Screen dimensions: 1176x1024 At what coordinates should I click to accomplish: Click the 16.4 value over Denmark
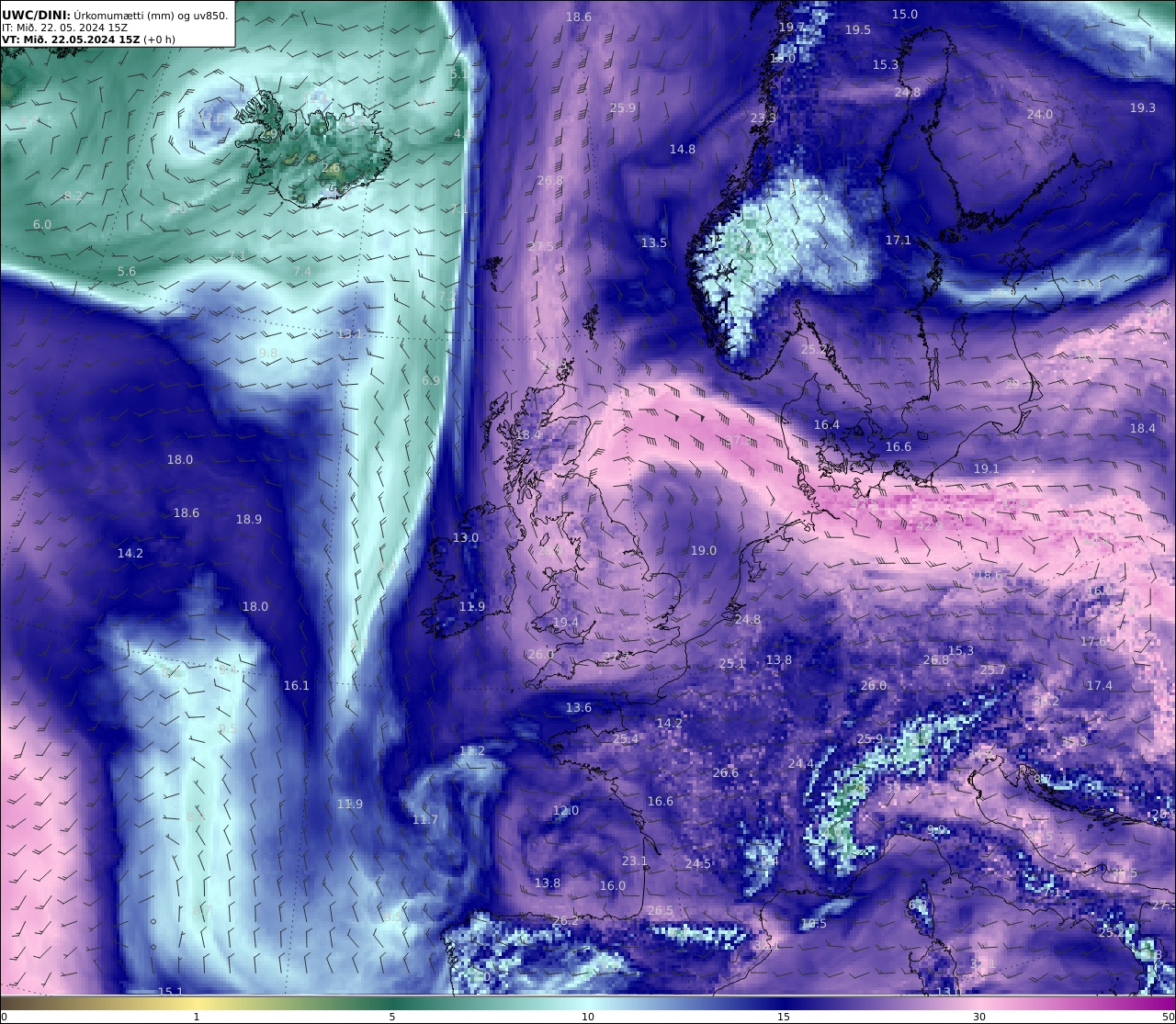pos(827,424)
